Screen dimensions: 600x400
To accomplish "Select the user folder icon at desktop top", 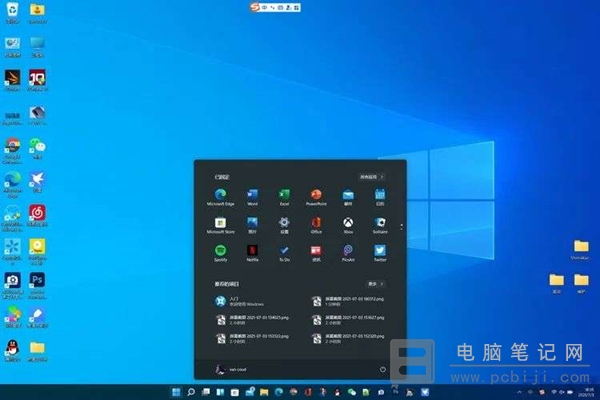I will pos(38,13).
